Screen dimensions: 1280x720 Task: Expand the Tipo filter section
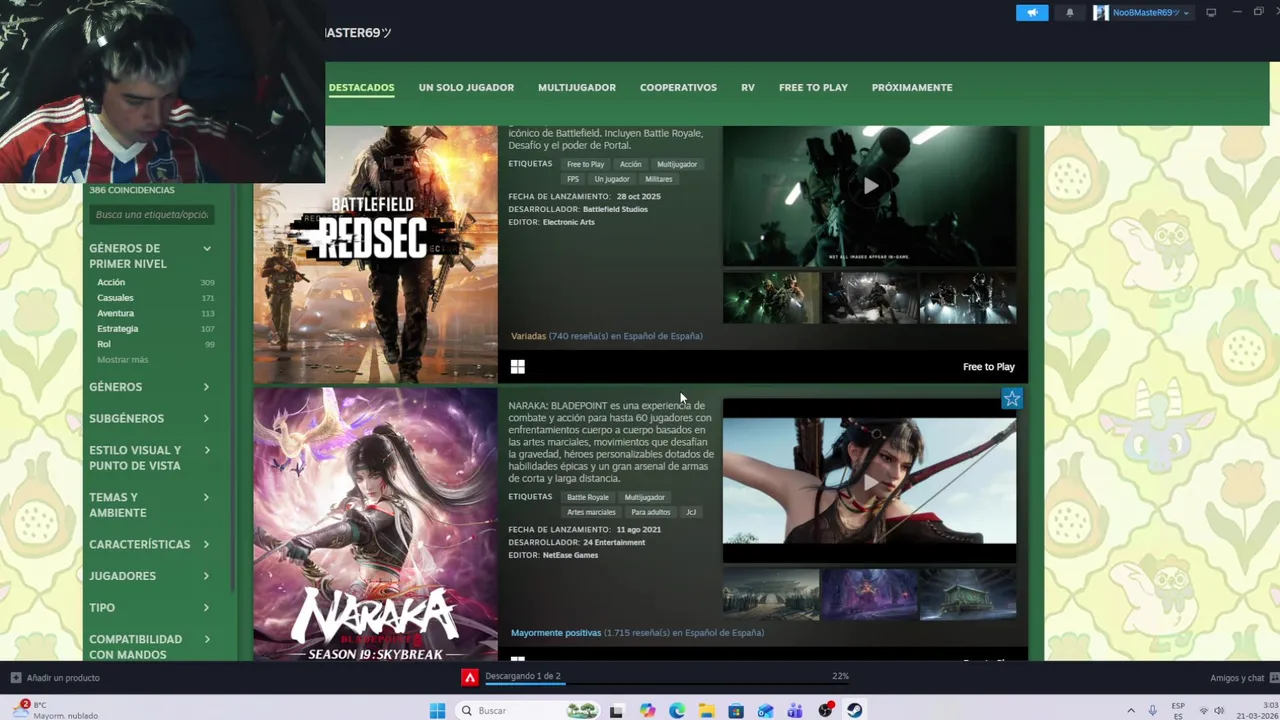click(x=150, y=608)
